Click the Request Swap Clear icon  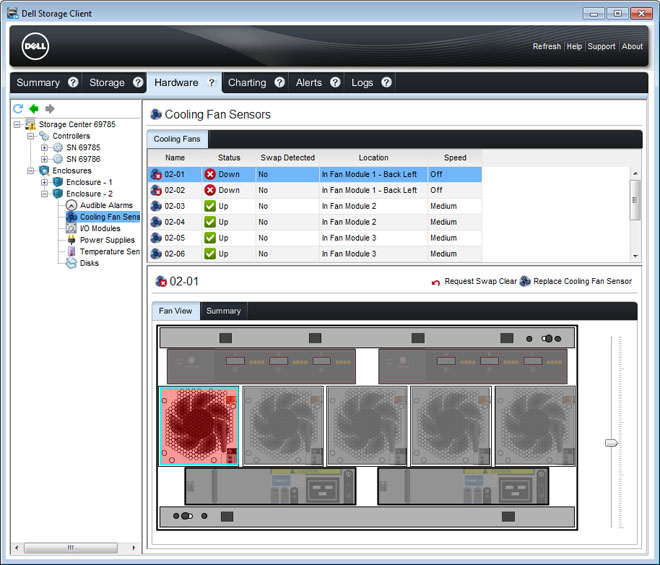436,282
